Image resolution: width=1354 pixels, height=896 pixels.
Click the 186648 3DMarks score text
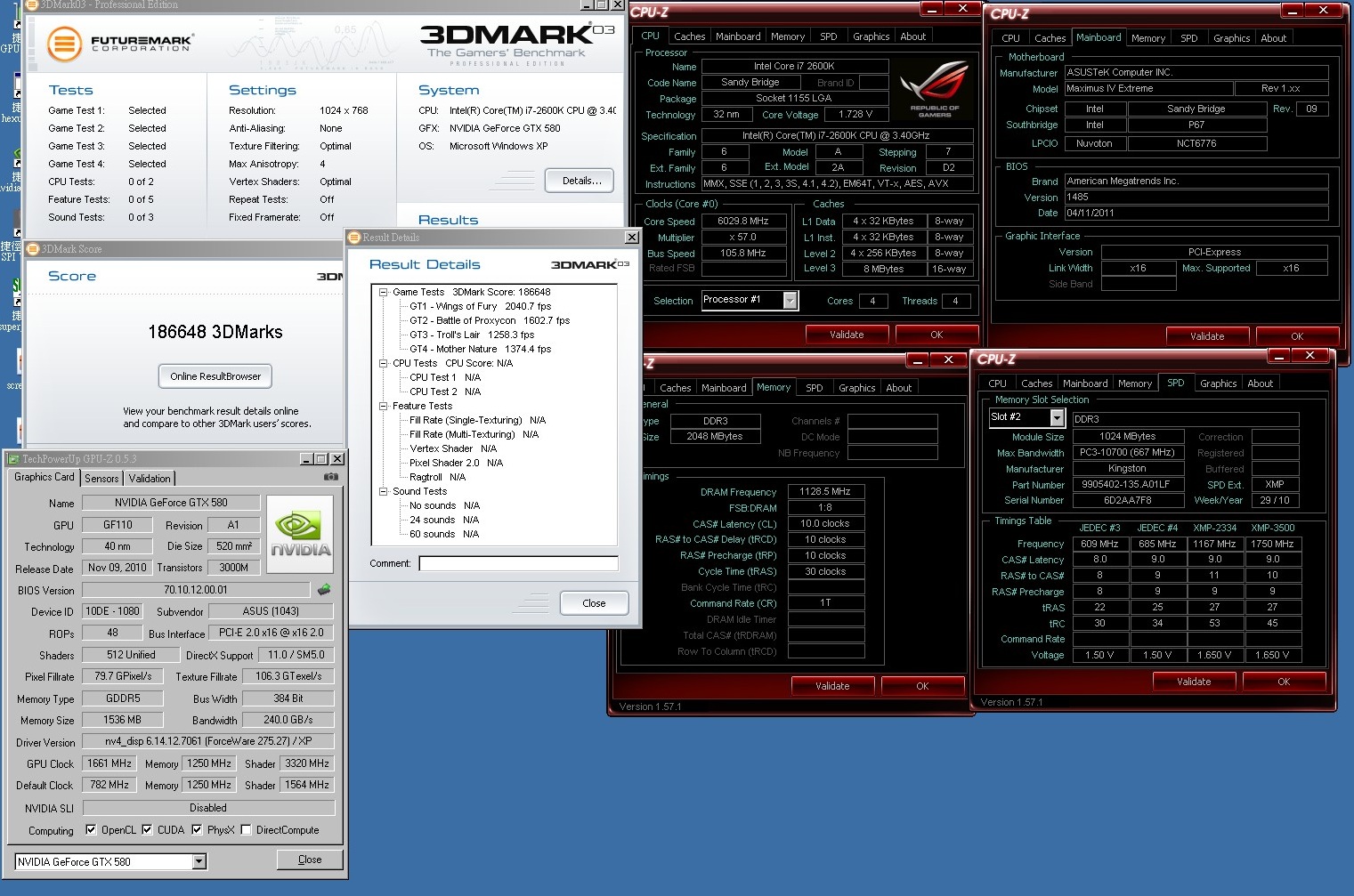coord(215,332)
